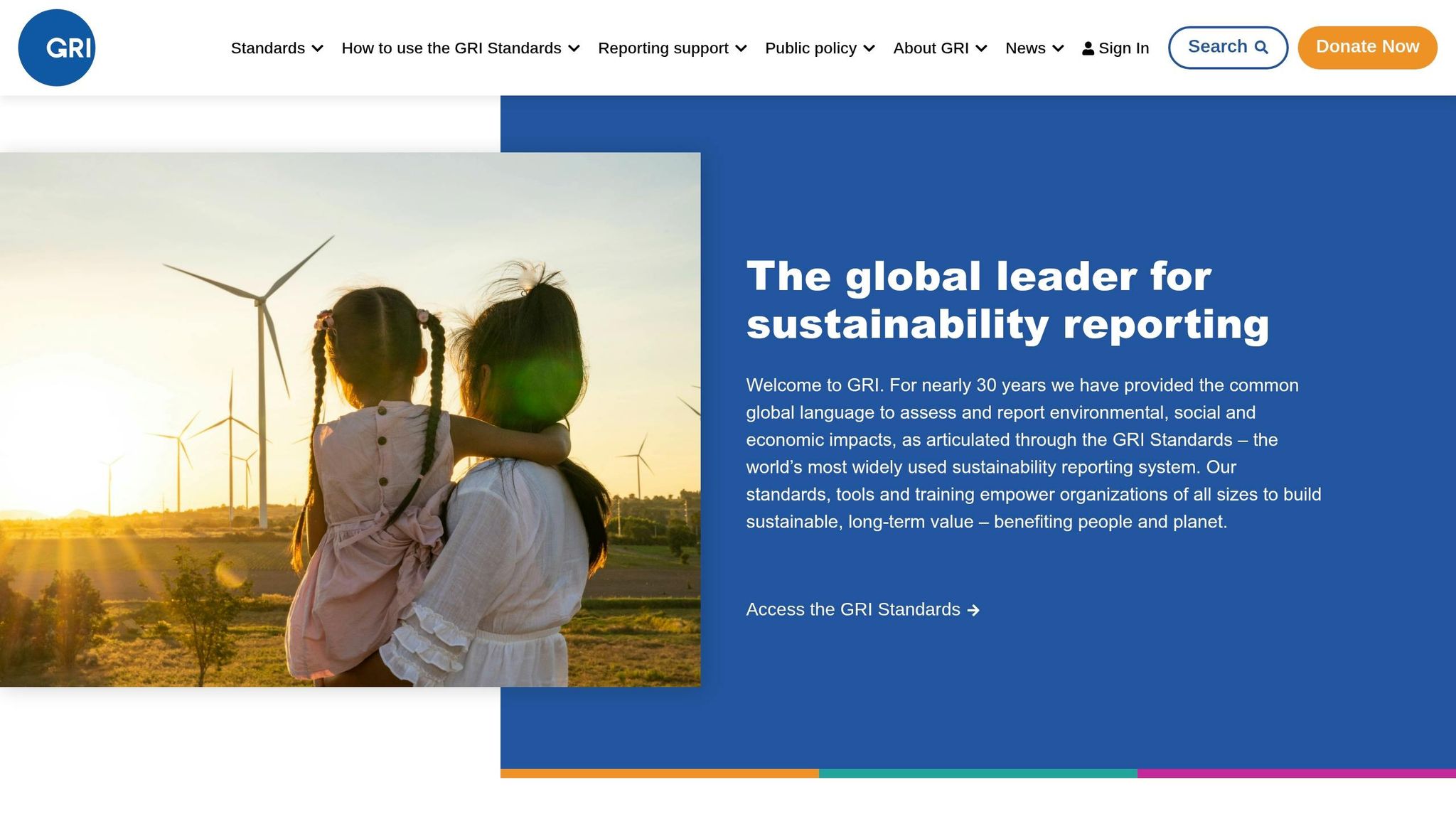Viewport: 1456px width, 819px height.
Task: Click the magnifier icon in the Search button
Action: pos(1262,47)
